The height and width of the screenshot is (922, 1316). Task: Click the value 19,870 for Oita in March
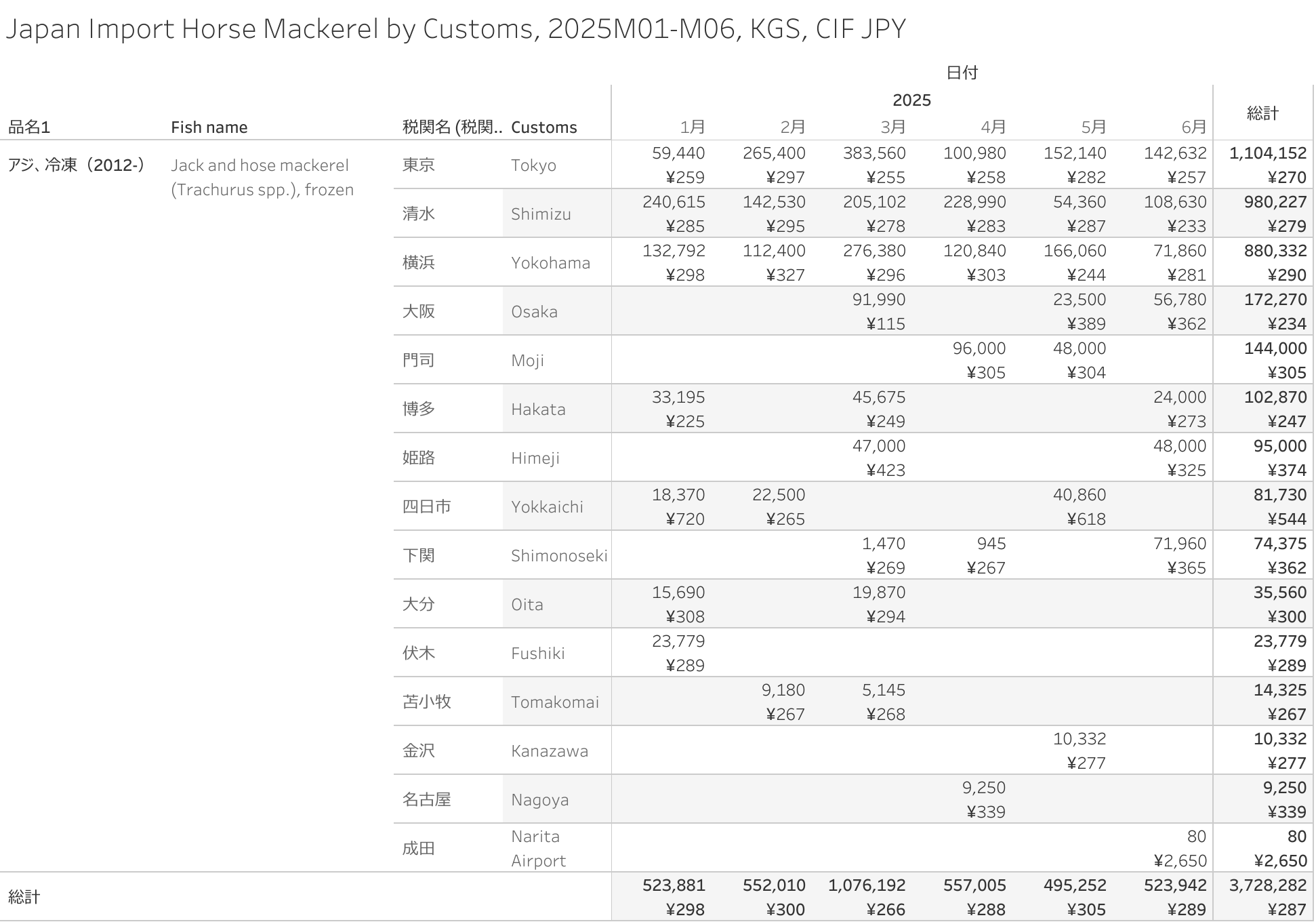(x=879, y=593)
